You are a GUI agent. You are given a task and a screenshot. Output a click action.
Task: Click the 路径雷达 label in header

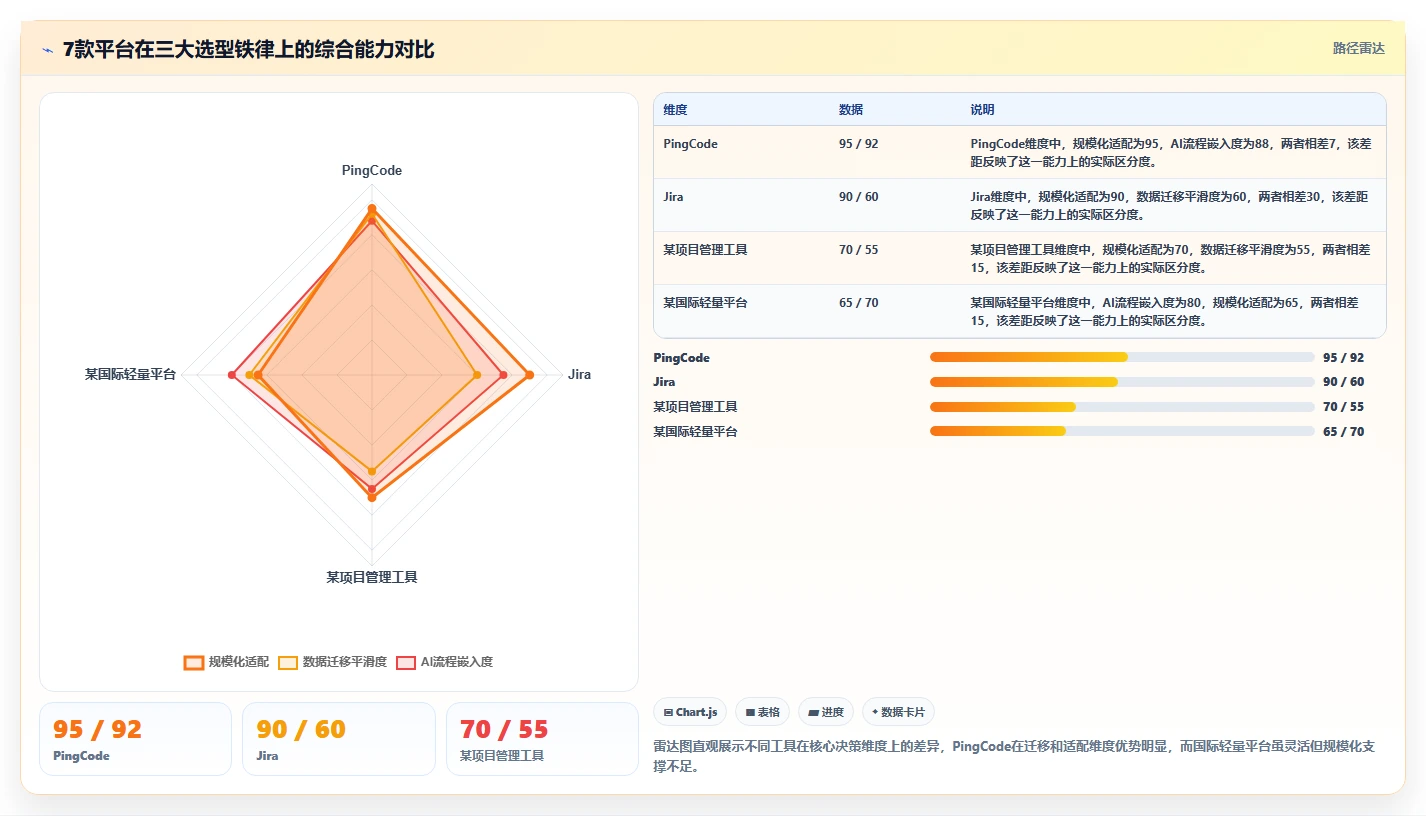click(x=1359, y=48)
